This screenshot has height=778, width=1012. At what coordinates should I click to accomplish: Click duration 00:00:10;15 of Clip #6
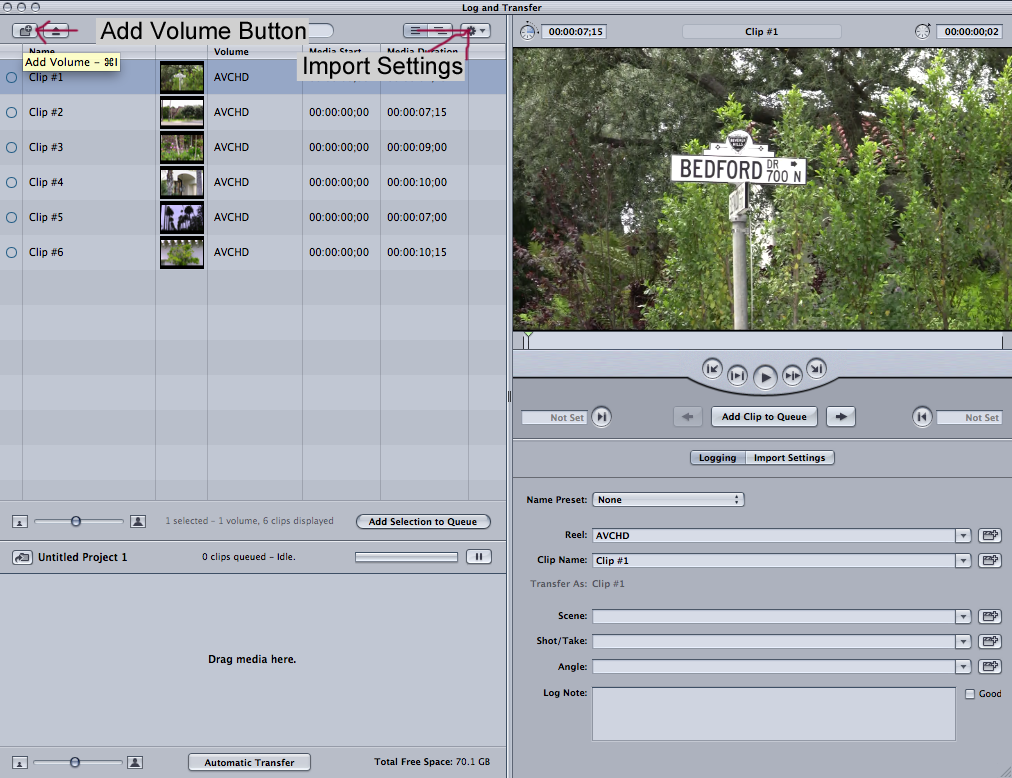(417, 252)
